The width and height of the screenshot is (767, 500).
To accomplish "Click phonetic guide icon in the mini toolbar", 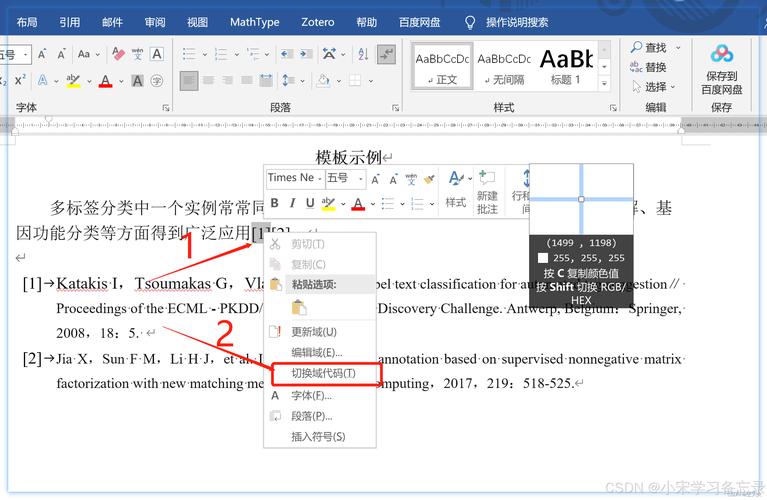I will coord(411,179).
